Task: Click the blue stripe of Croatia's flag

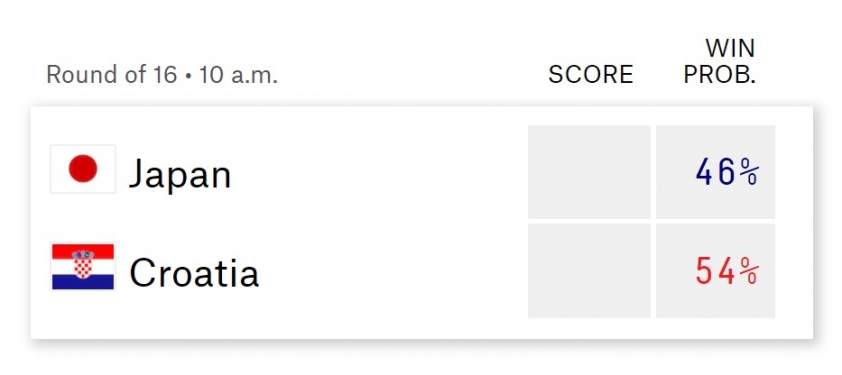Action: click(83, 282)
